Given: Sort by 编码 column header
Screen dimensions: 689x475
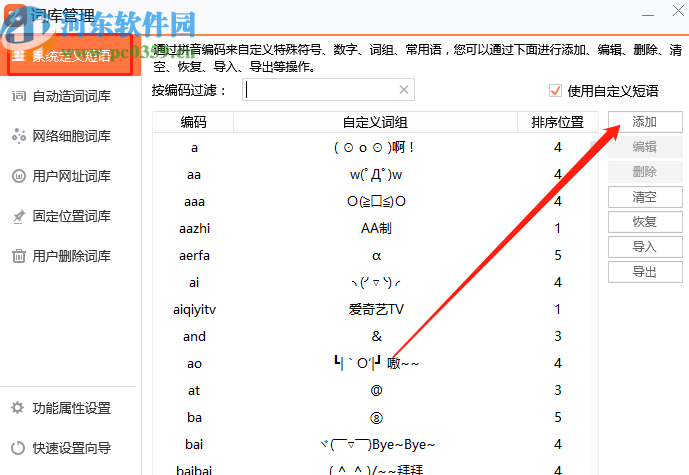Looking at the screenshot, I should [193, 122].
